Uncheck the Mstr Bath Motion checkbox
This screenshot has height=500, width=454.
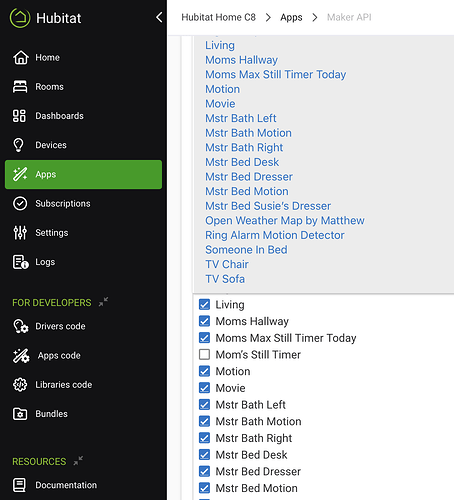click(x=204, y=421)
